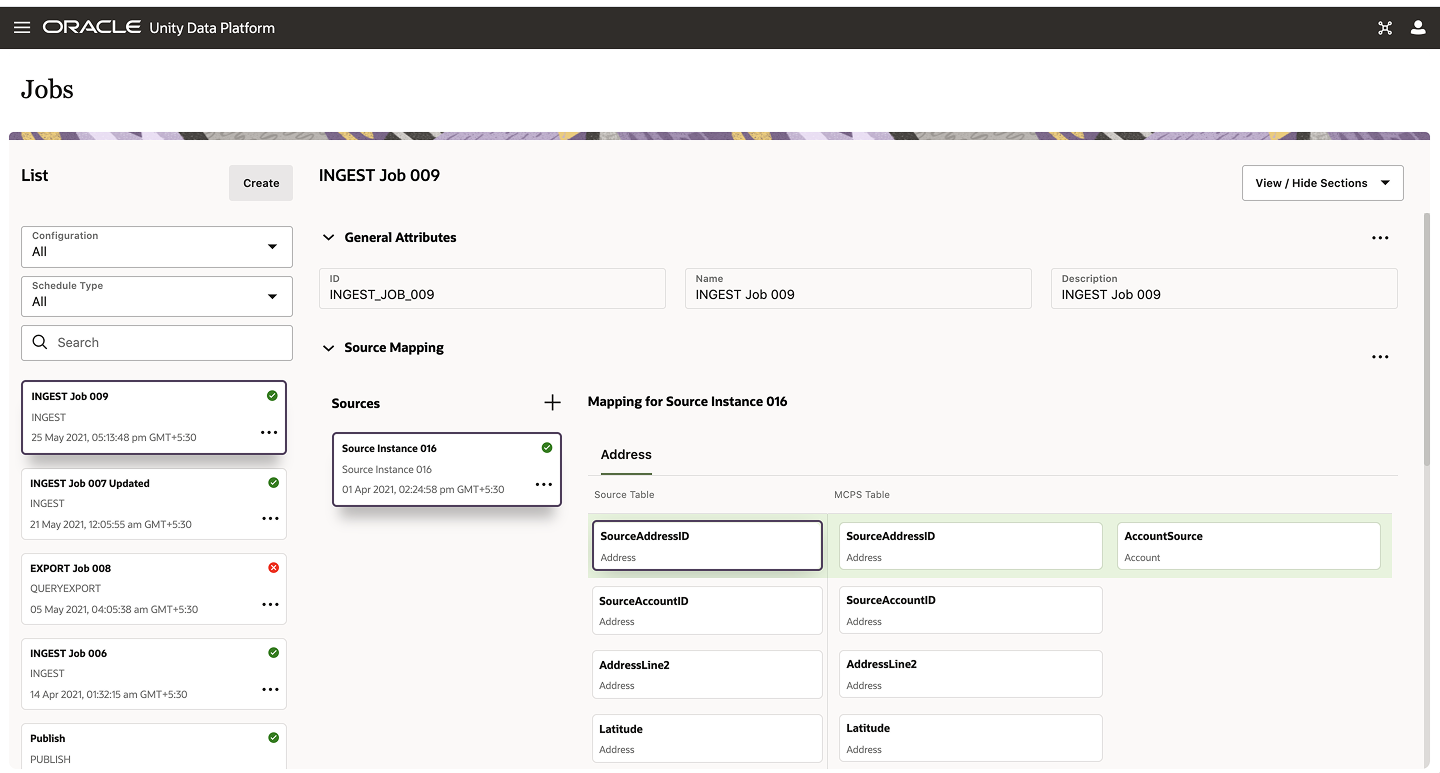Collapse the General Attributes section
1440x773 pixels.
point(328,237)
